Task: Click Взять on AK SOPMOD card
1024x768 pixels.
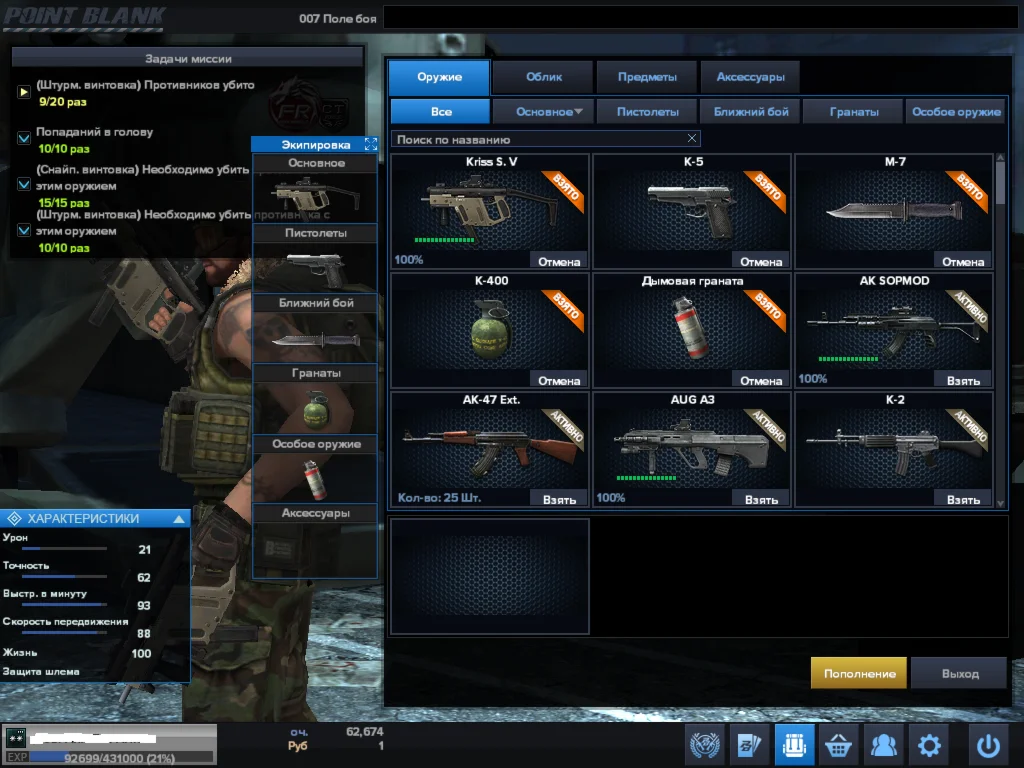Action: coord(962,380)
